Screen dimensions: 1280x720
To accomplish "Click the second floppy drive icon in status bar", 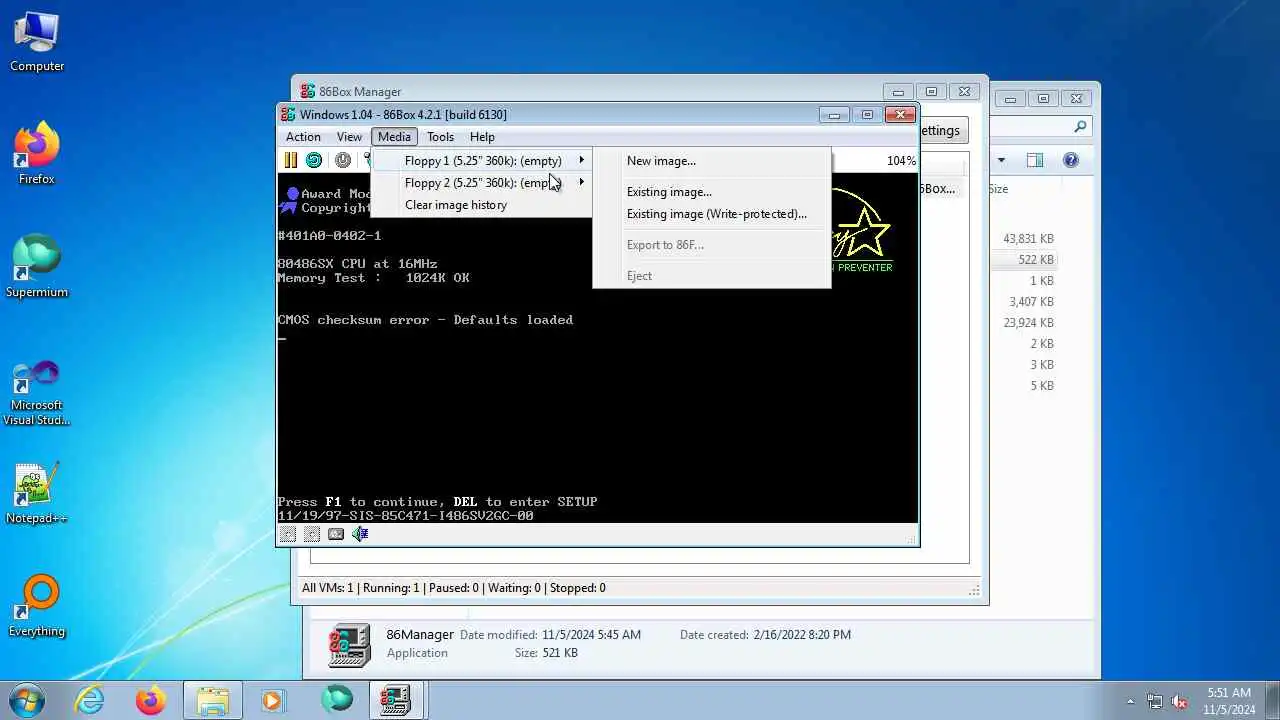I will 312,534.
